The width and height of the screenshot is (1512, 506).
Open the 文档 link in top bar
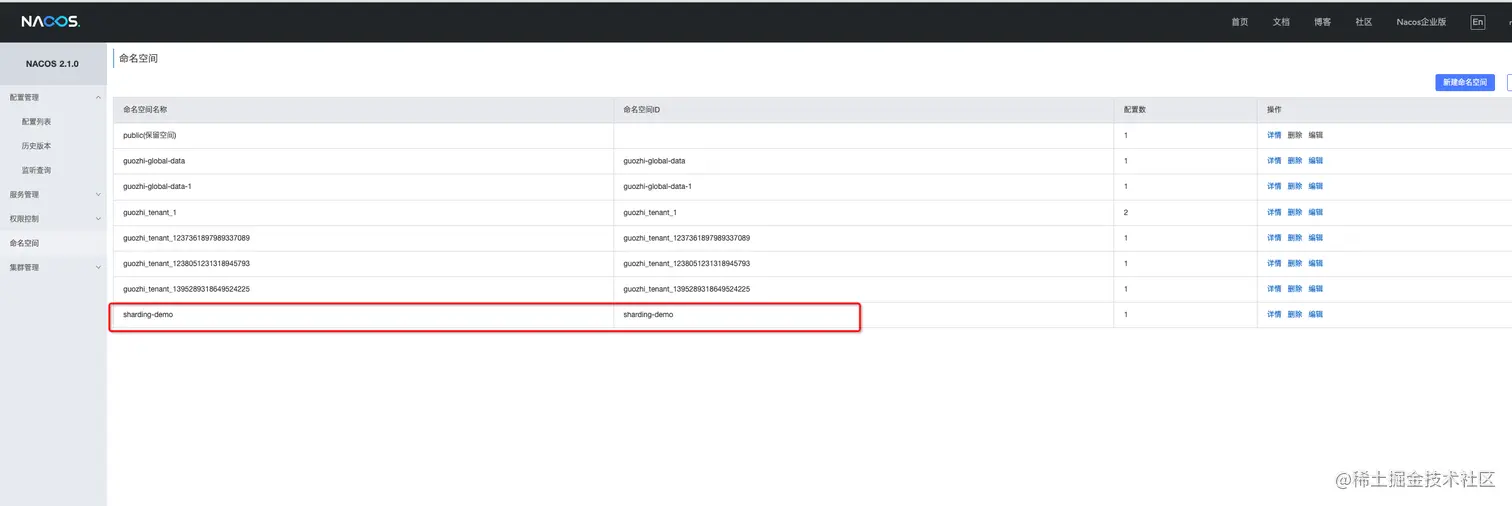tap(1281, 22)
